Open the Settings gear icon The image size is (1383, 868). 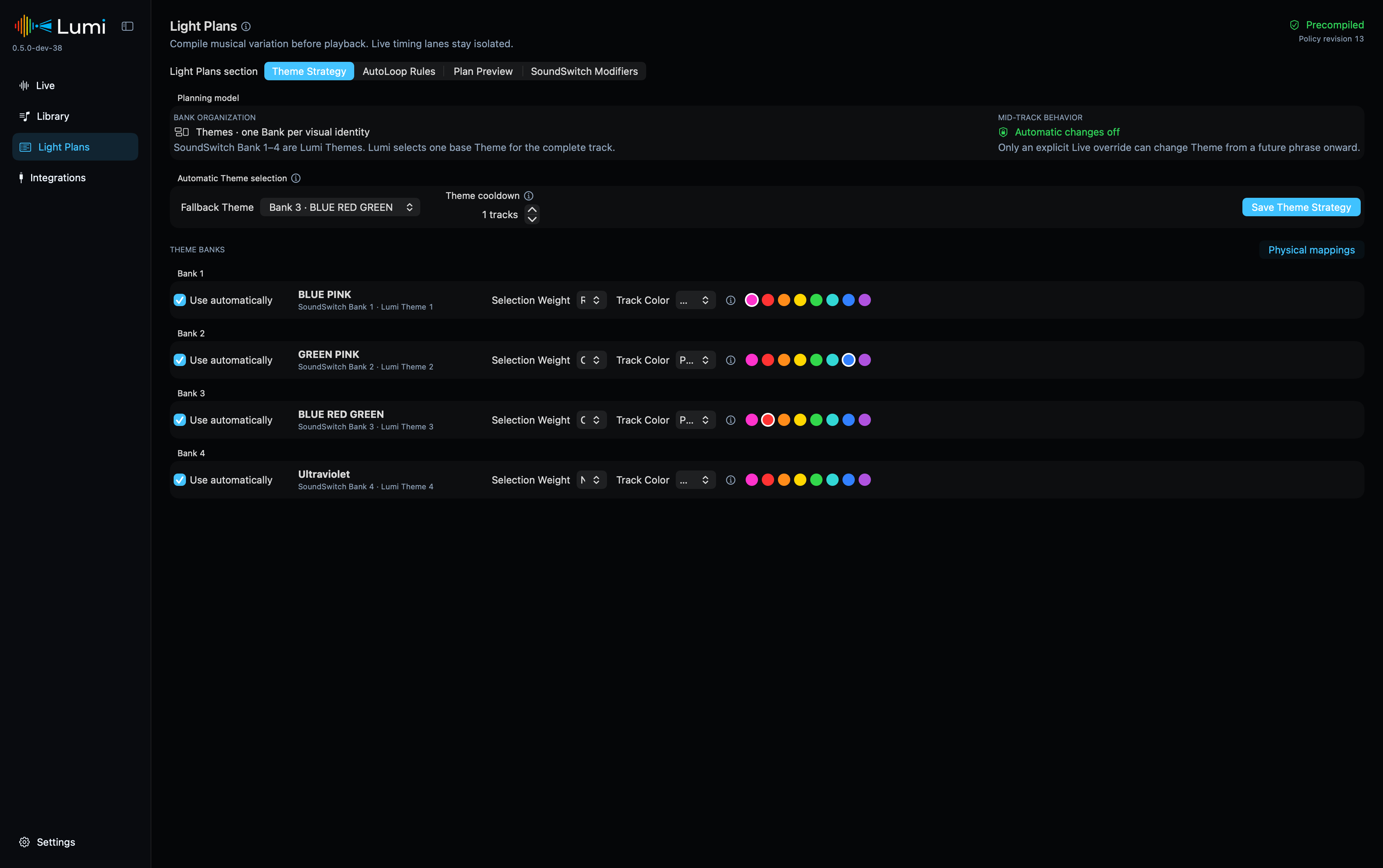24,841
